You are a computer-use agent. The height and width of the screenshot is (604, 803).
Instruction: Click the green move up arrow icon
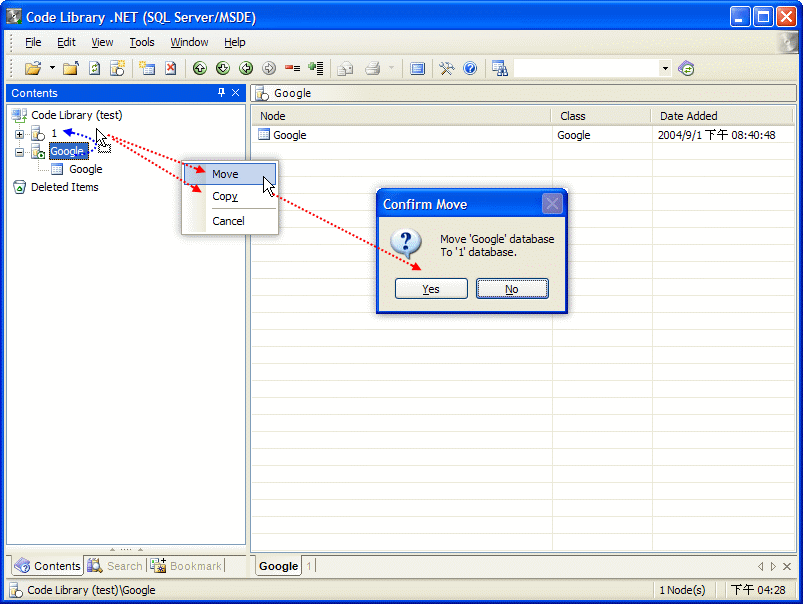click(x=200, y=68)
